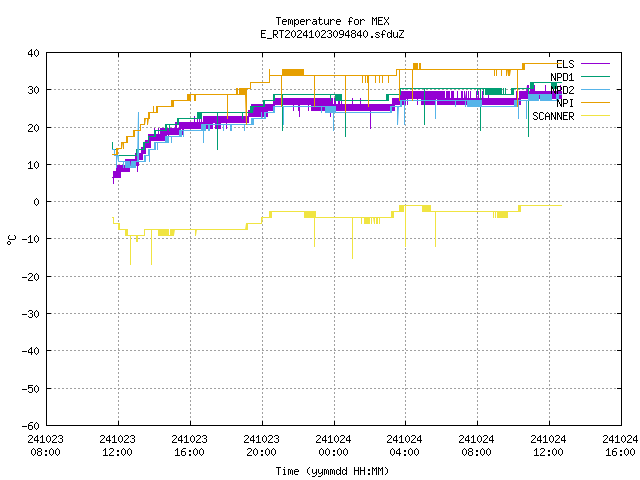Click the y-axis tick label -10
The width and height of the screenshot is (640, 480).
[x=31, y=239]
